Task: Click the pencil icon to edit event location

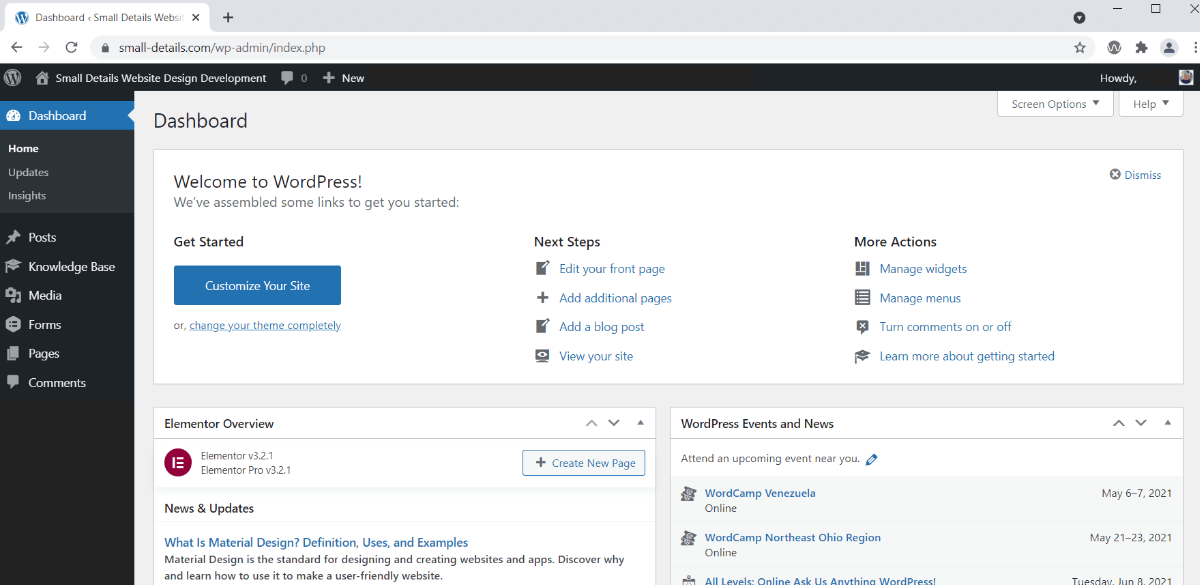Action: [872, 460]
